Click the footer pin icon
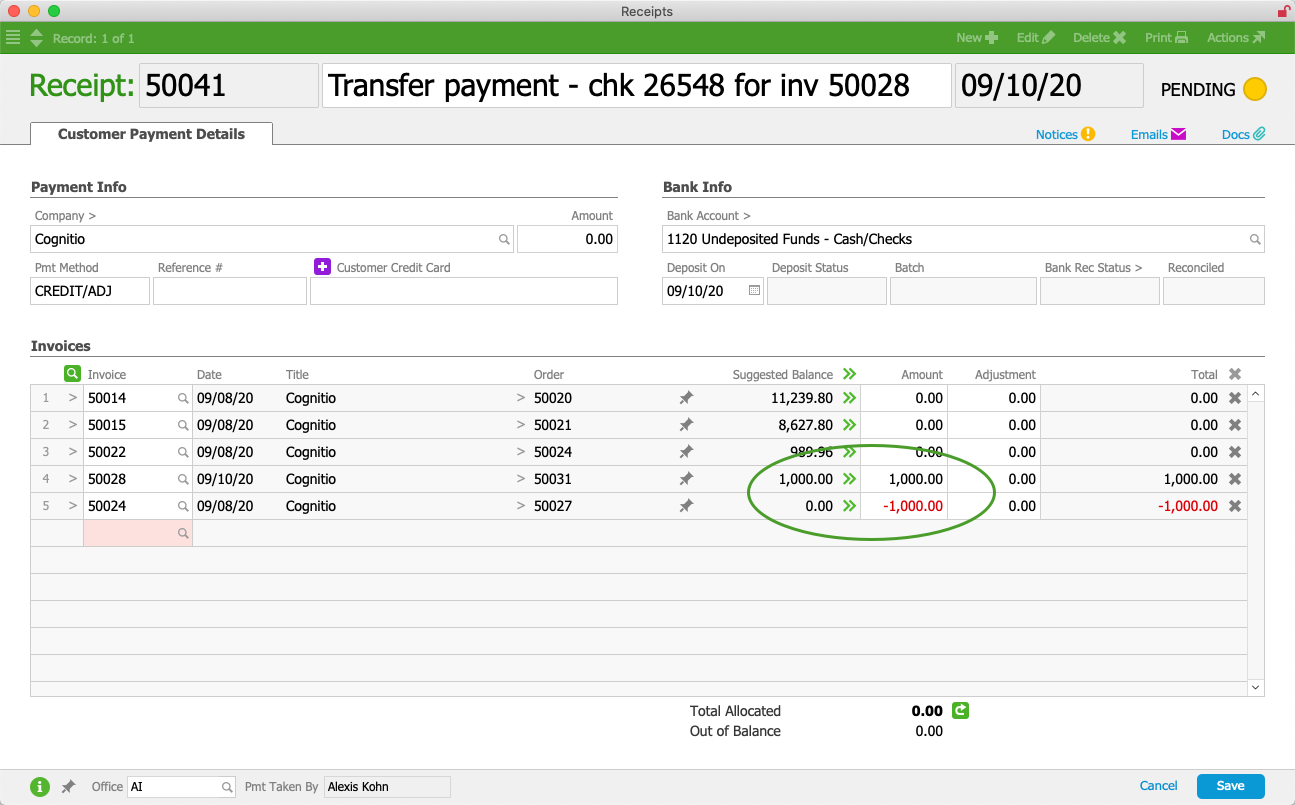The height and width of the screenshot is (805, 1295). (68, 787)
